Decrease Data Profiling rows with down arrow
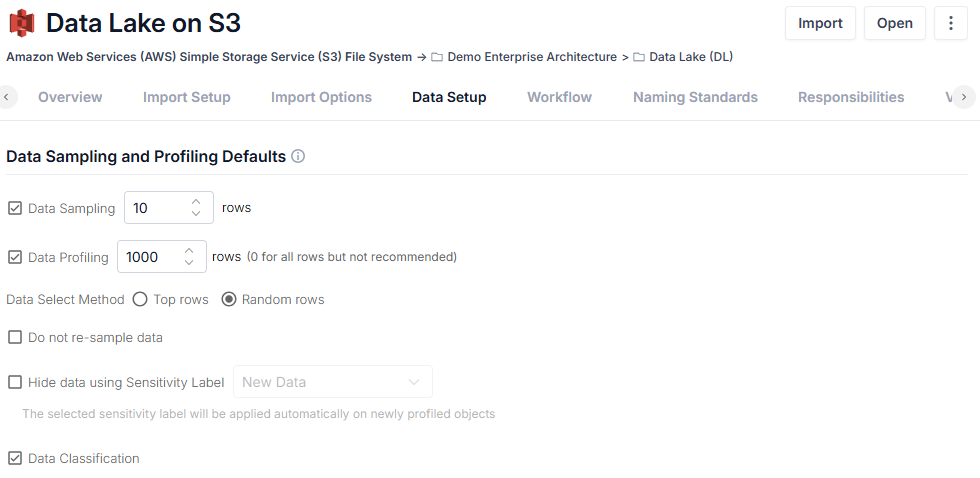Screen dimensions: 980x478 [x=189, y=262]
